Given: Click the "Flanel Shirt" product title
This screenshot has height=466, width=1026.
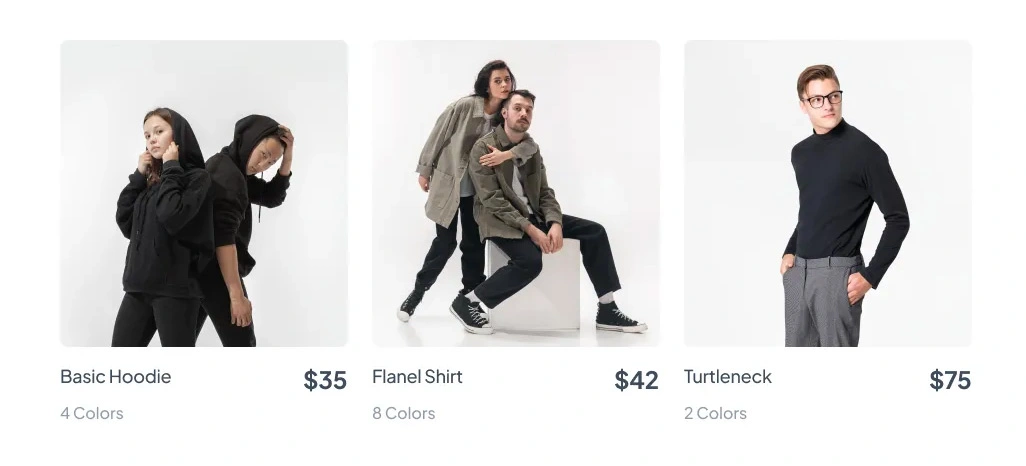Looking at the screenshot, I should click(x=417, y=377).
